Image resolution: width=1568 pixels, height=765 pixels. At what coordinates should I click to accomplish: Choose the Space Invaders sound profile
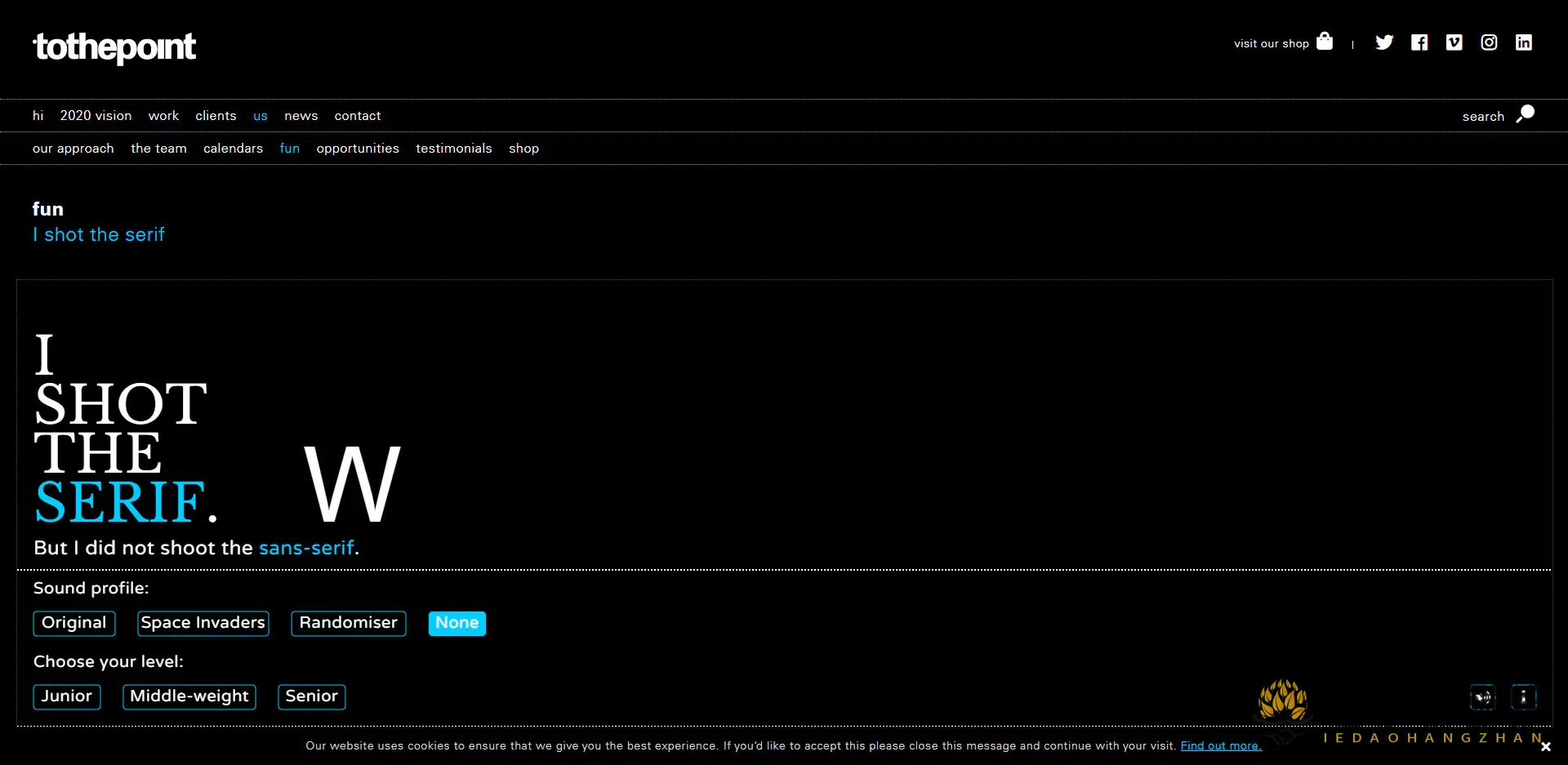tap(203, 623)
